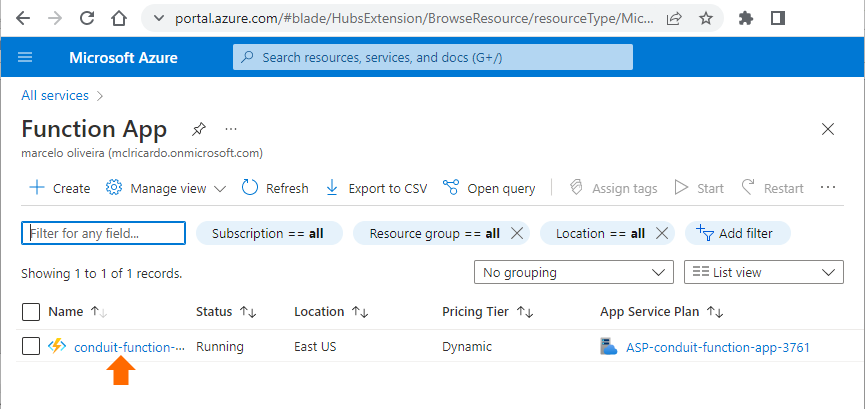Click the function app lightning icon in row
The height and width of the screenshot is (409, 865).
pyautogui.click(x=57, y=347)
